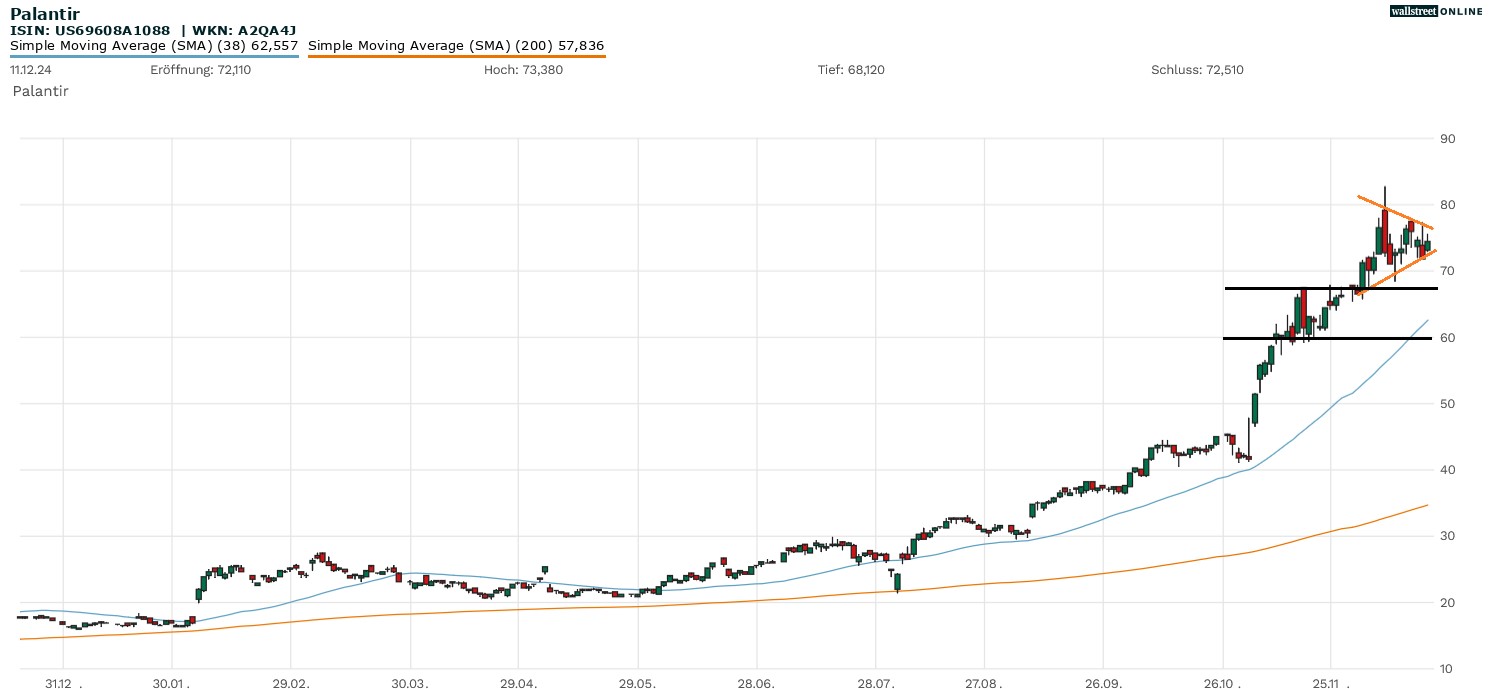Screen dimensions: 1490x689
Task: Toggle the SMA (200) legend entry
Action: coord(456,45)
